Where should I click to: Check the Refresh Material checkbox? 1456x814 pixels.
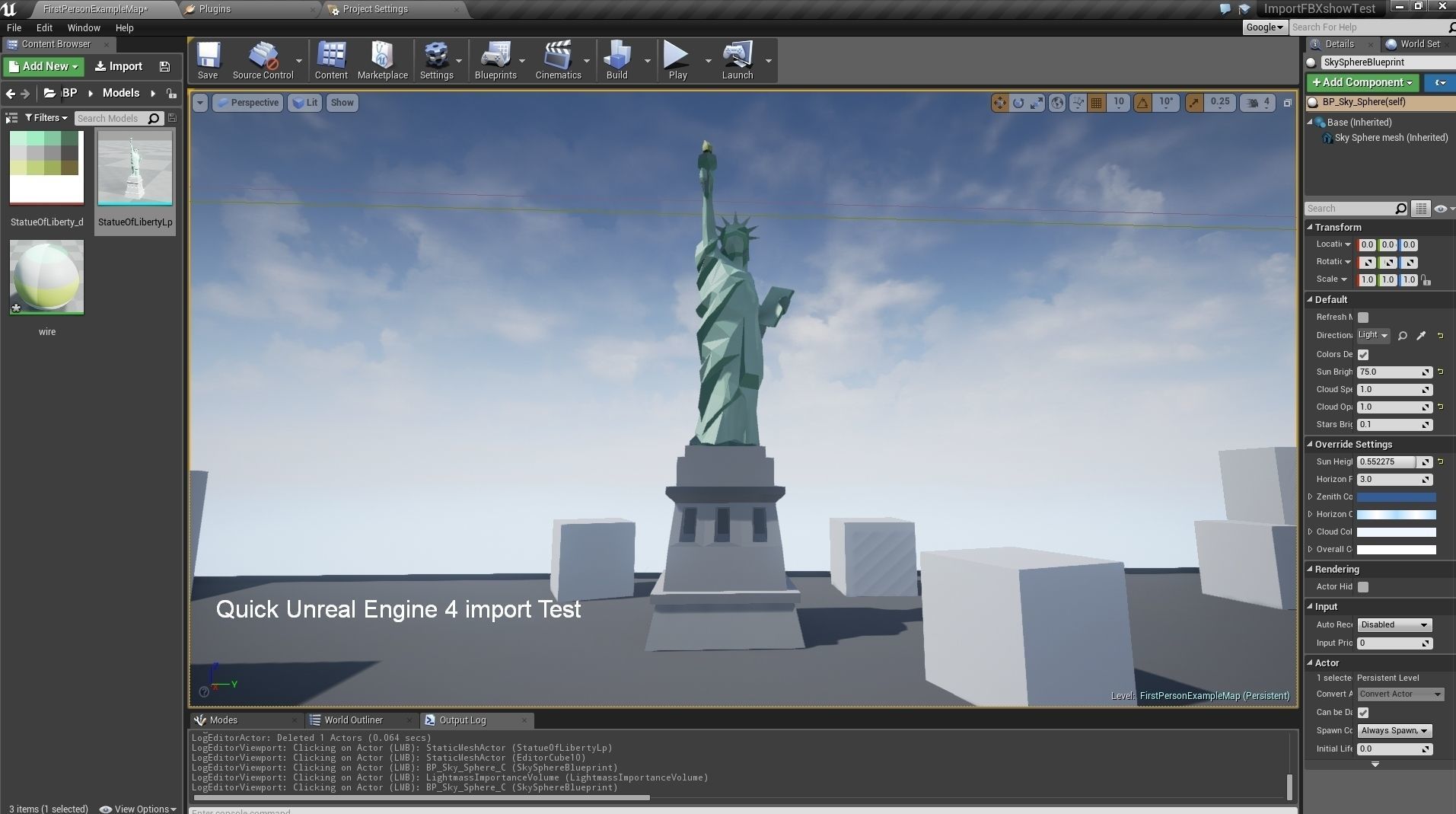coord(1363,318)
